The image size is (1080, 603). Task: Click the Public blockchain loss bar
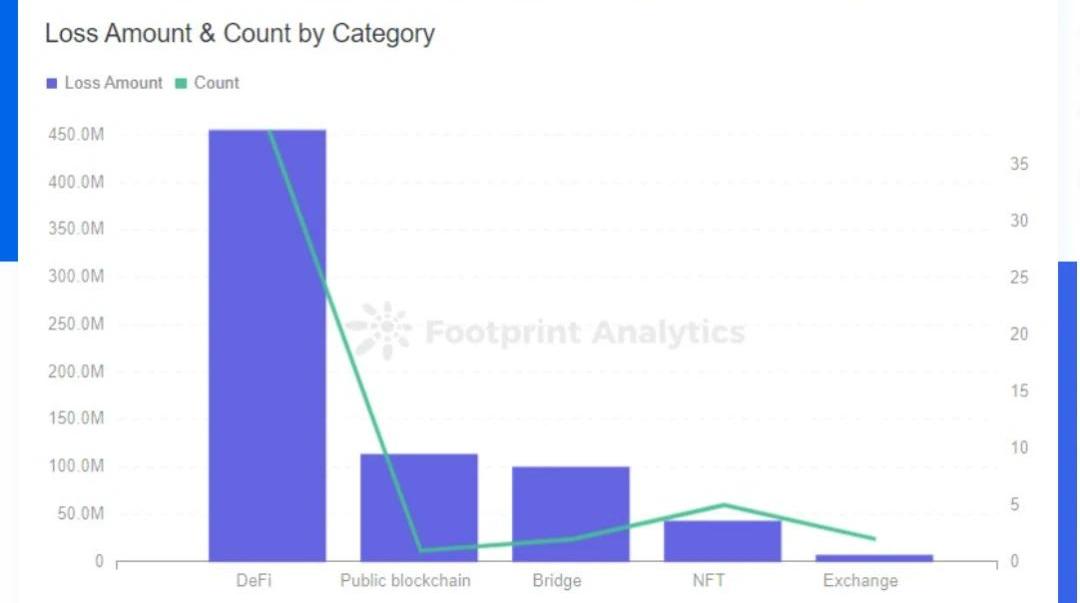coord(419,507)
